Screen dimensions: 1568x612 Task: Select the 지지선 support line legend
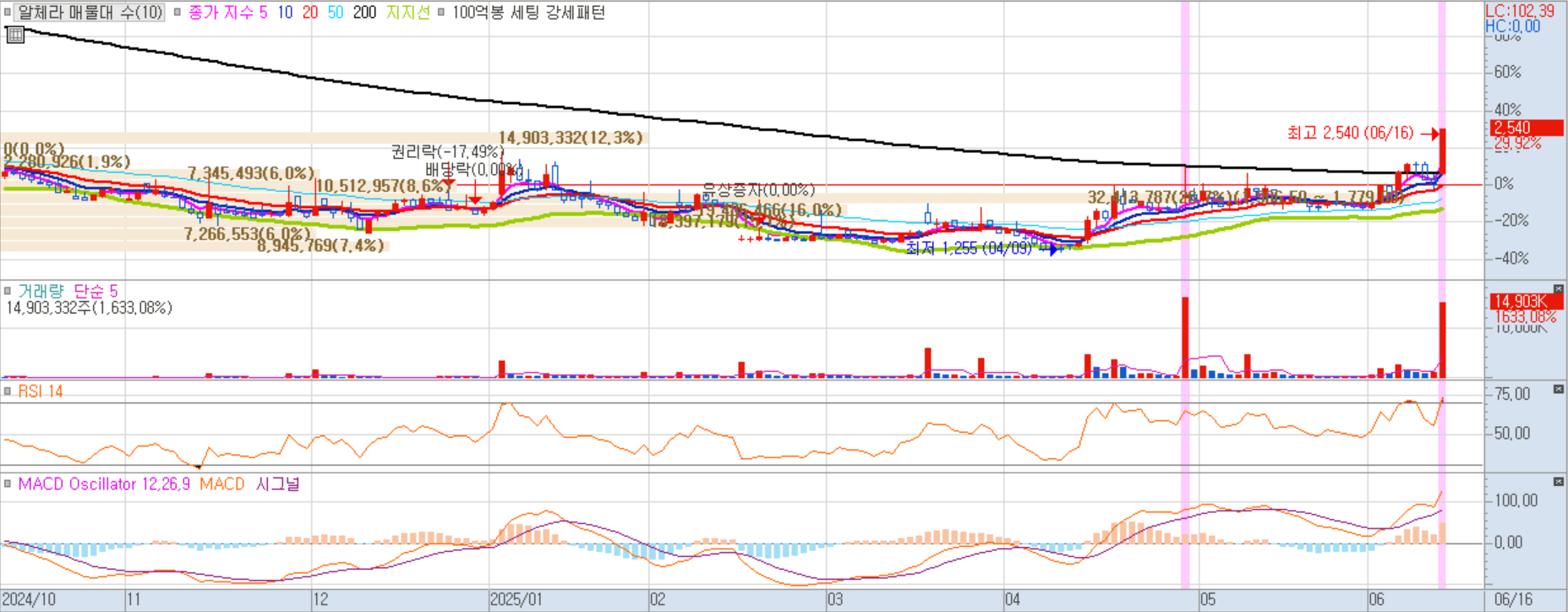click(407, 13)
